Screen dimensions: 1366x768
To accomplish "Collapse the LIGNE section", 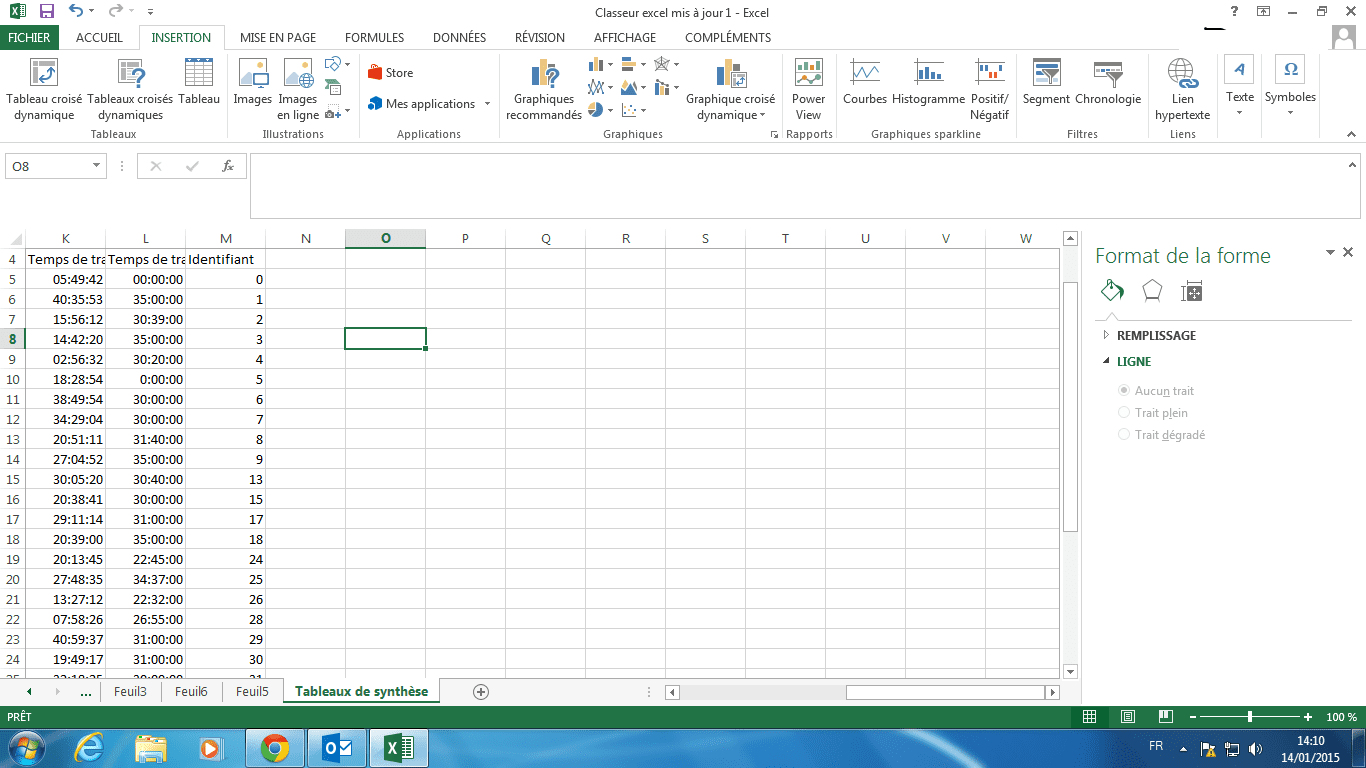I will tap(1133, 362).
